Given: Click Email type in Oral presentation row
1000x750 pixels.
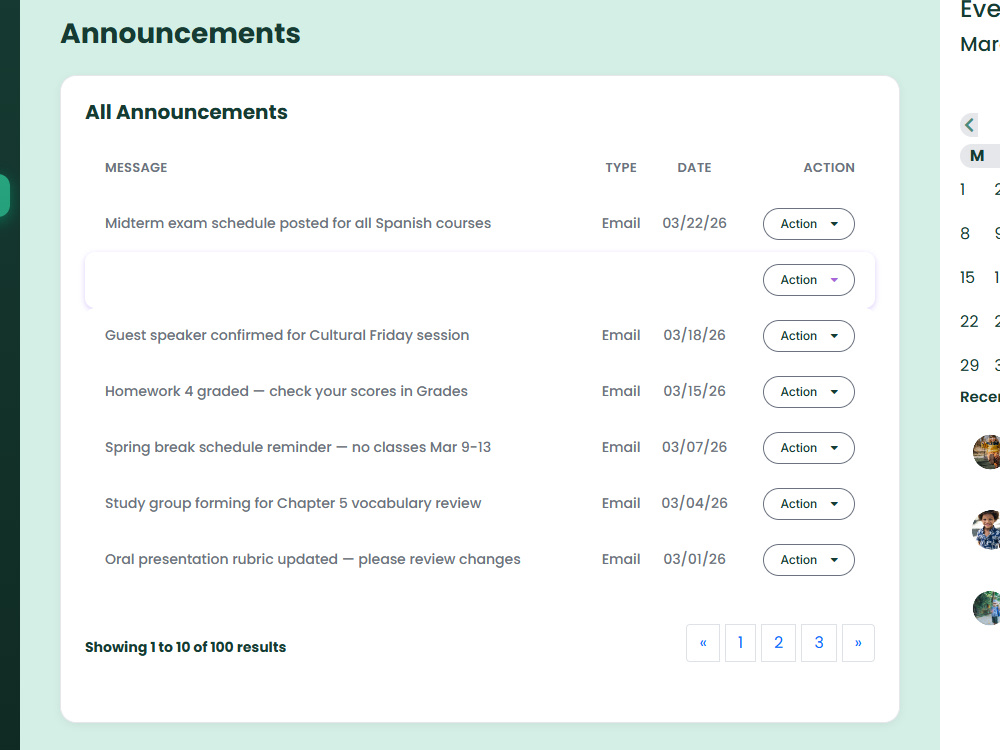Looking at the screenshot, I should coord(621,559).
